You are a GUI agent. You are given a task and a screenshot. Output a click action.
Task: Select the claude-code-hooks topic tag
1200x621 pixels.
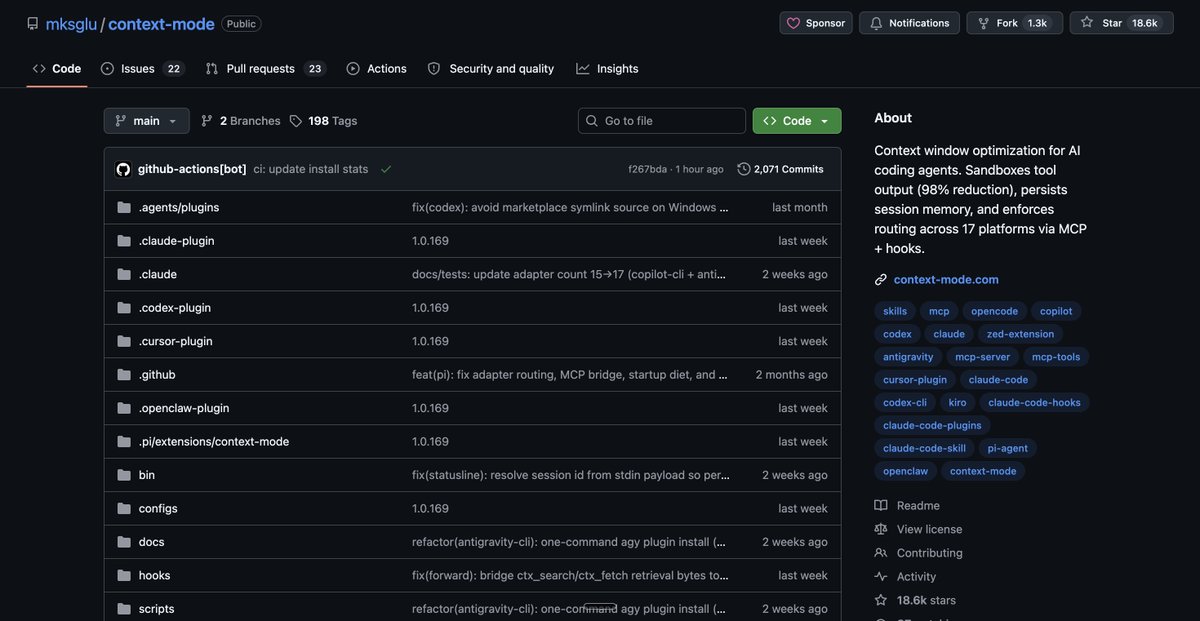tap(1034, 403)
